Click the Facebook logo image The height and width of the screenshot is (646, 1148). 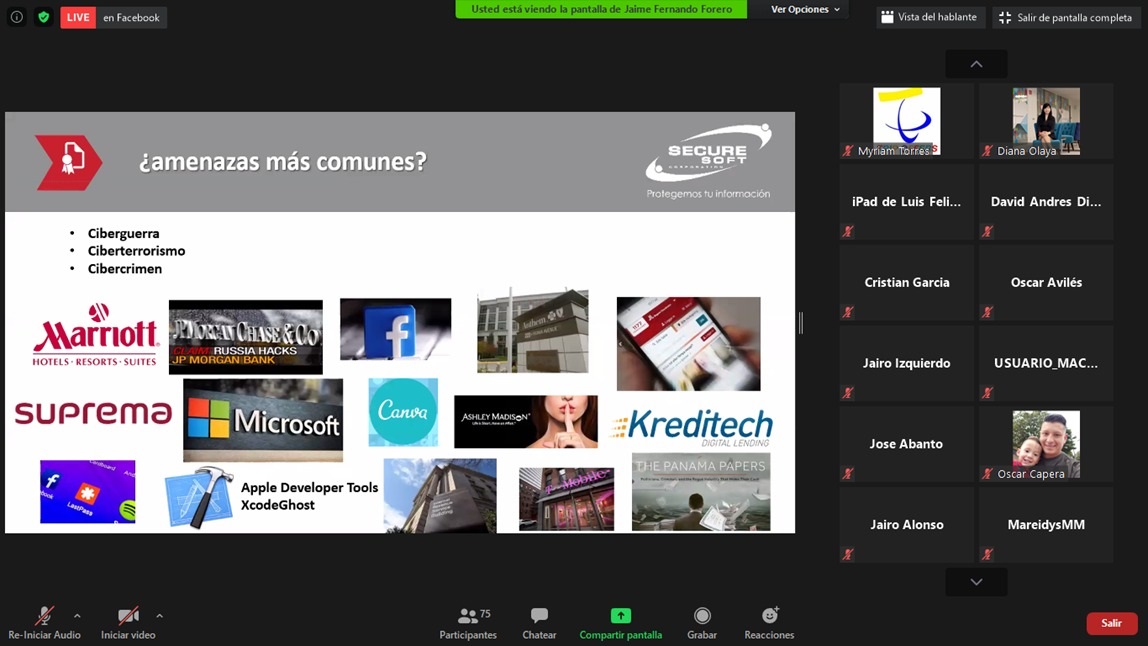(395, 329)
